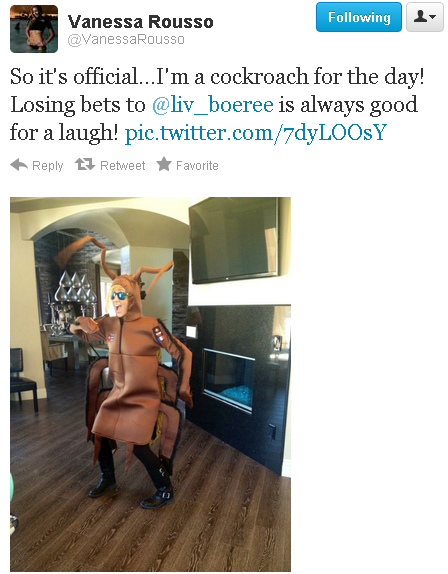Select the Reply text label
This screenshot has height=574, width=448.
click(x=48, y=166)
